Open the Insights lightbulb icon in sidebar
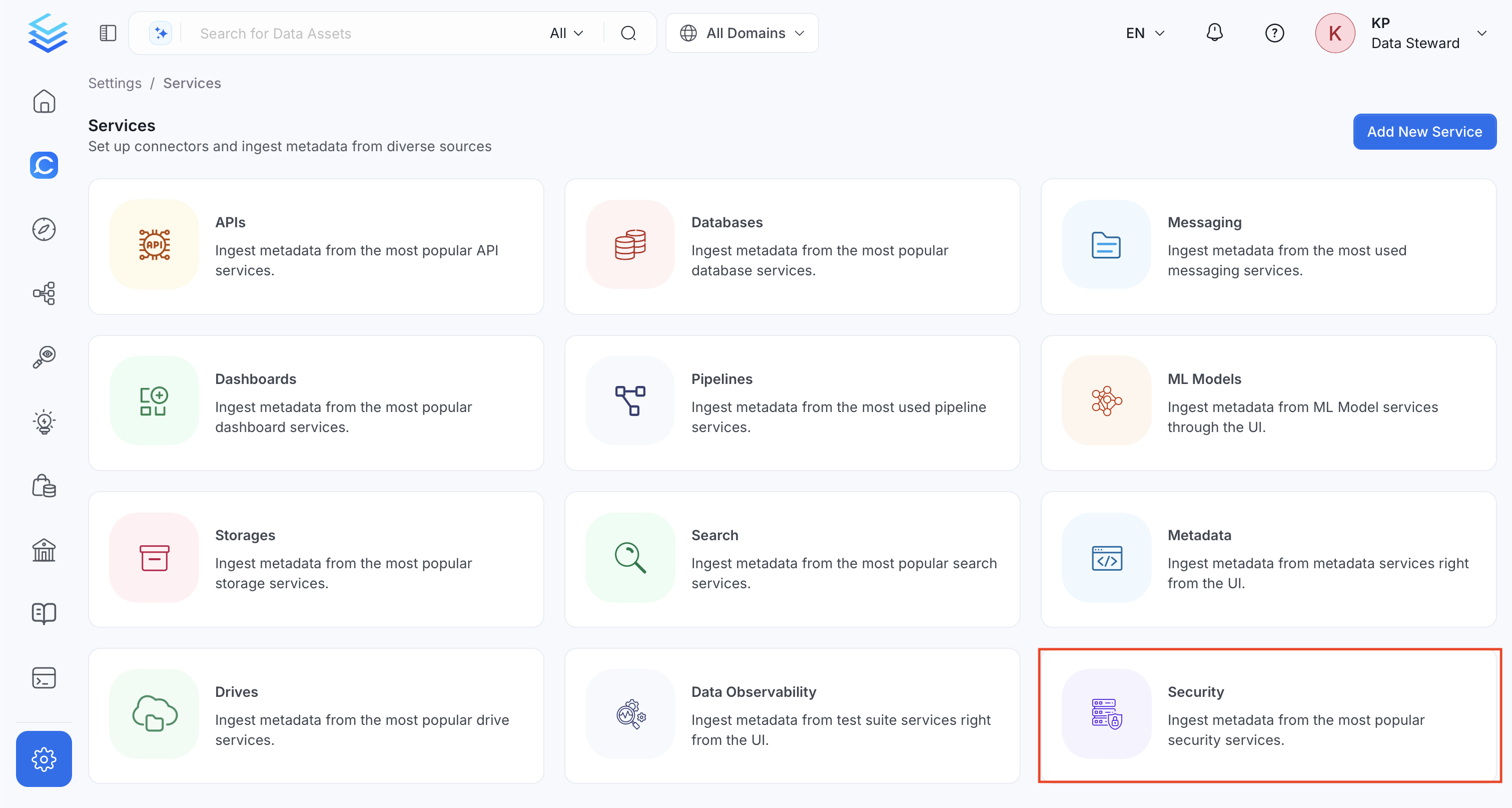This screenshot has height=808, width=1512. tap(44, 422)
